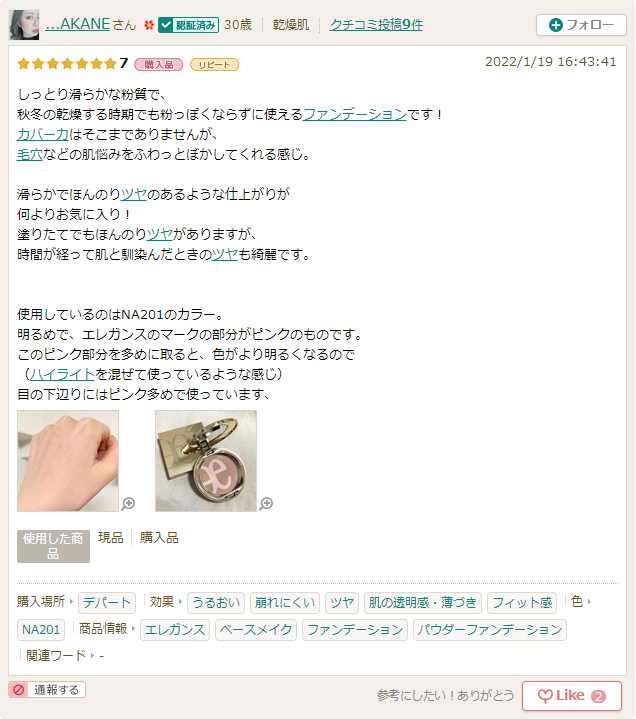Click the 購入品 pink badge near the stars
Image resolution: width=636 pixels, height=719 pixels.
click(x=159, y=65)
